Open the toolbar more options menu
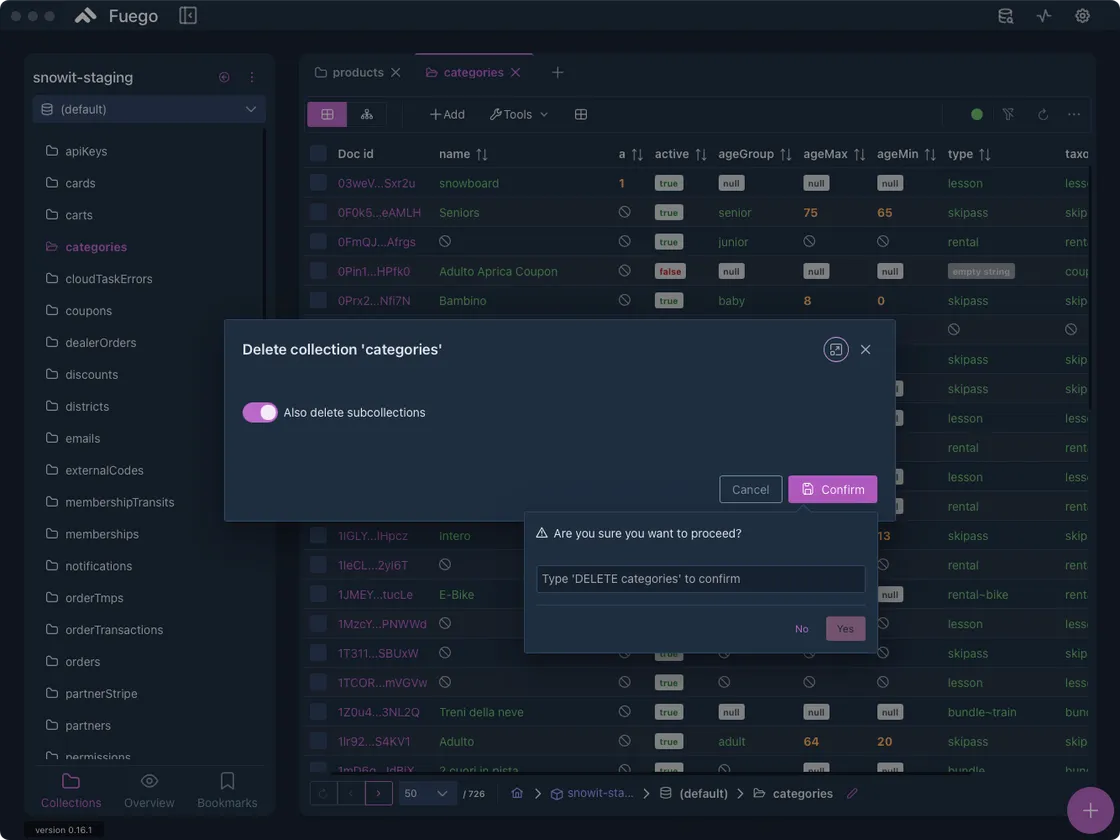 [x=1074, y=114]
